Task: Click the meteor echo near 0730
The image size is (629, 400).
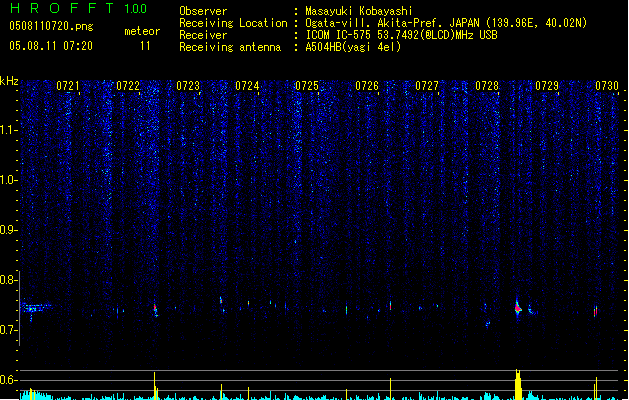Action: coord(596,311)
